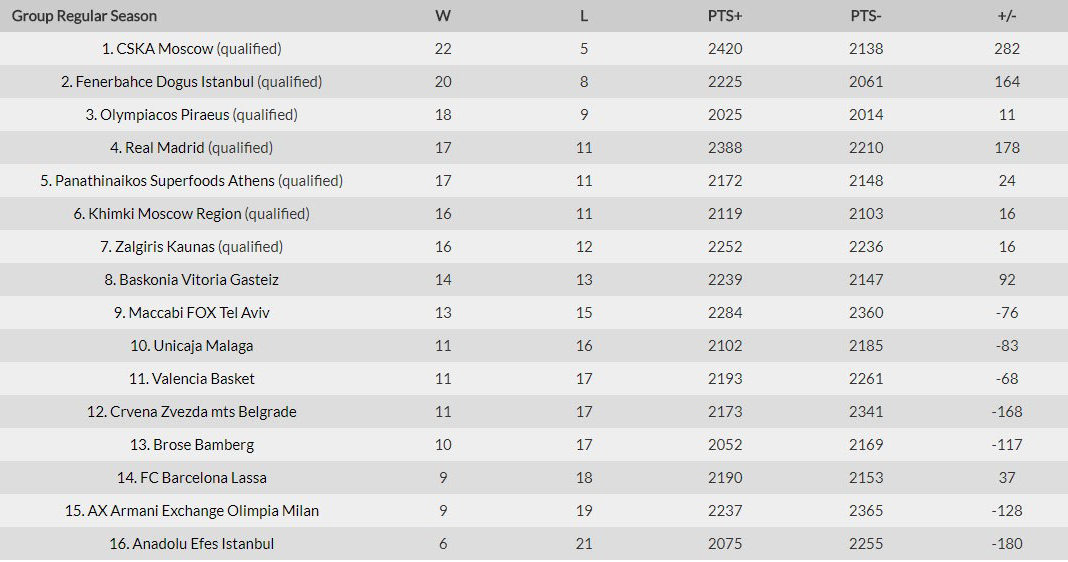This screenshot has height=562, width=1068.
Task: Sort table by W column header
Action: (443, 16)
